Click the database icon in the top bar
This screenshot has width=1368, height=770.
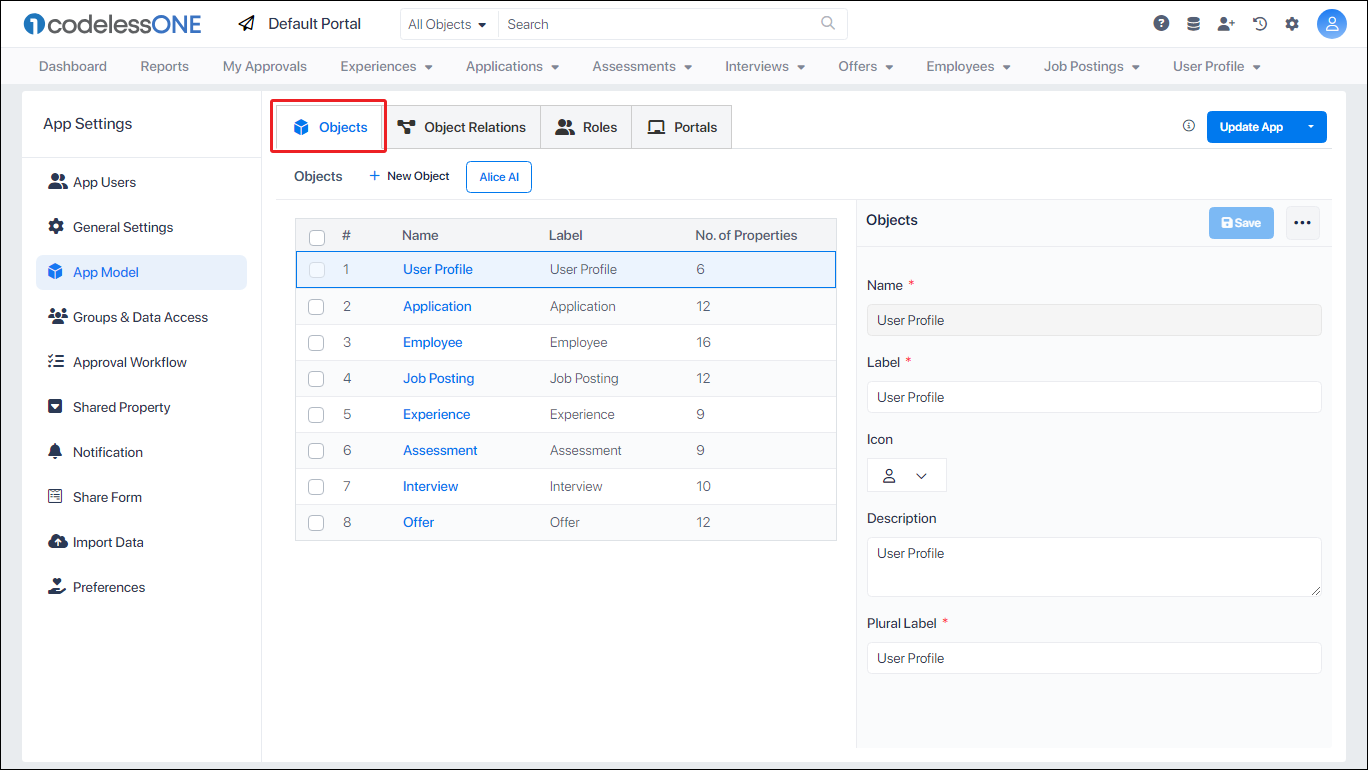[x=1193, y=22]
